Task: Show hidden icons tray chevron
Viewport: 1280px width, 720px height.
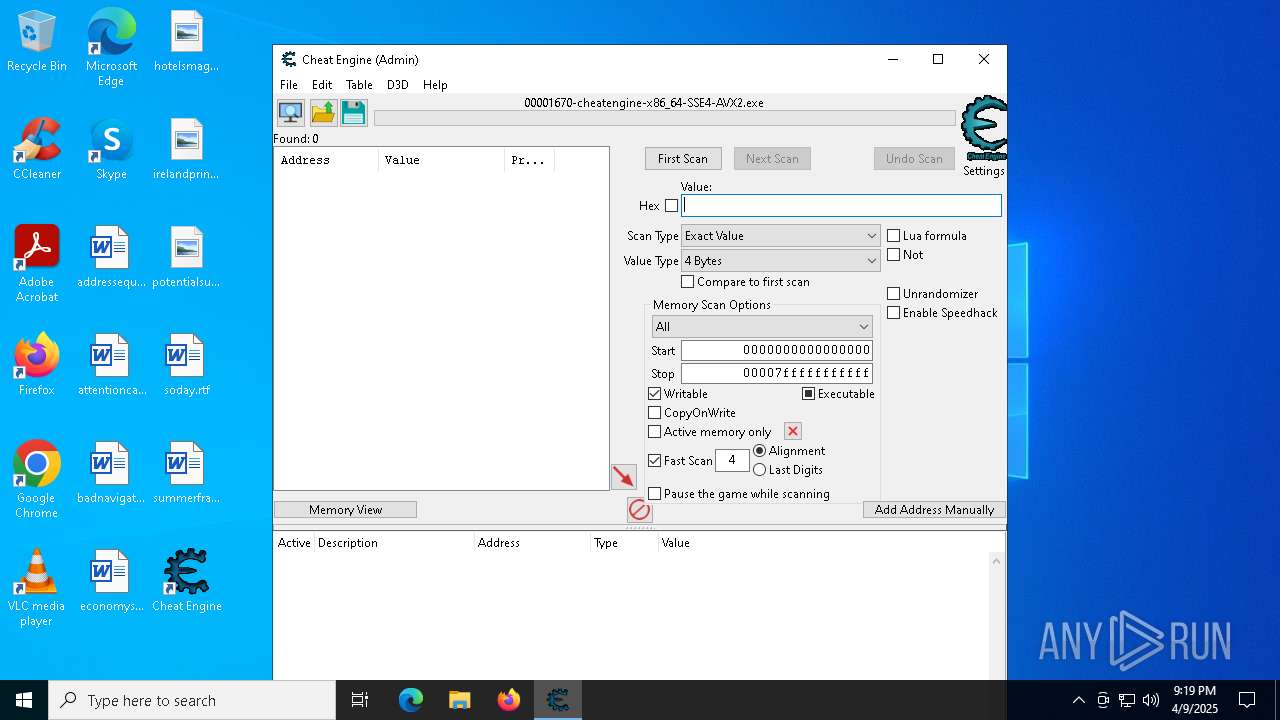Action: pyautogui.click(x=1078, y=700)
